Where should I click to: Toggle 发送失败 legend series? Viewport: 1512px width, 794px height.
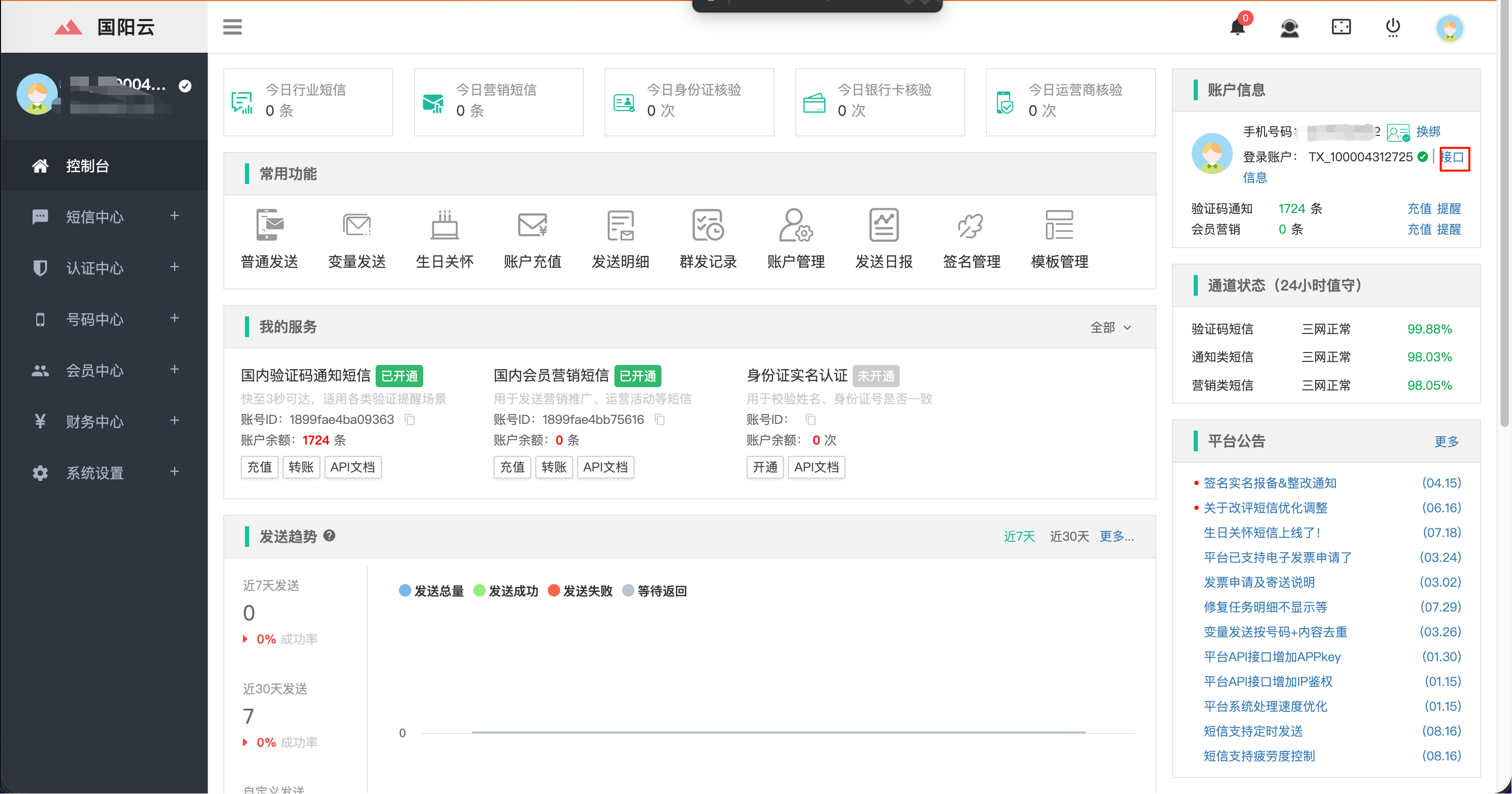[x=580, y=591]
